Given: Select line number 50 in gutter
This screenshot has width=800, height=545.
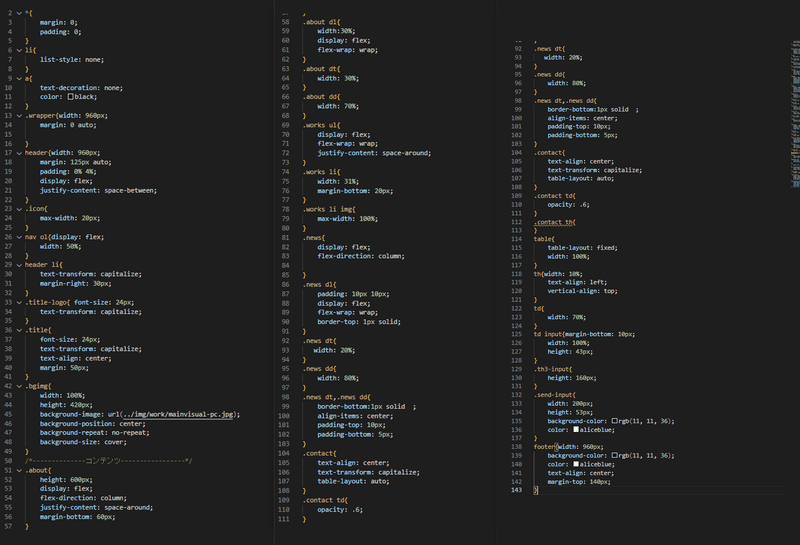Looking at the screenshot, I should pos(8,461).
